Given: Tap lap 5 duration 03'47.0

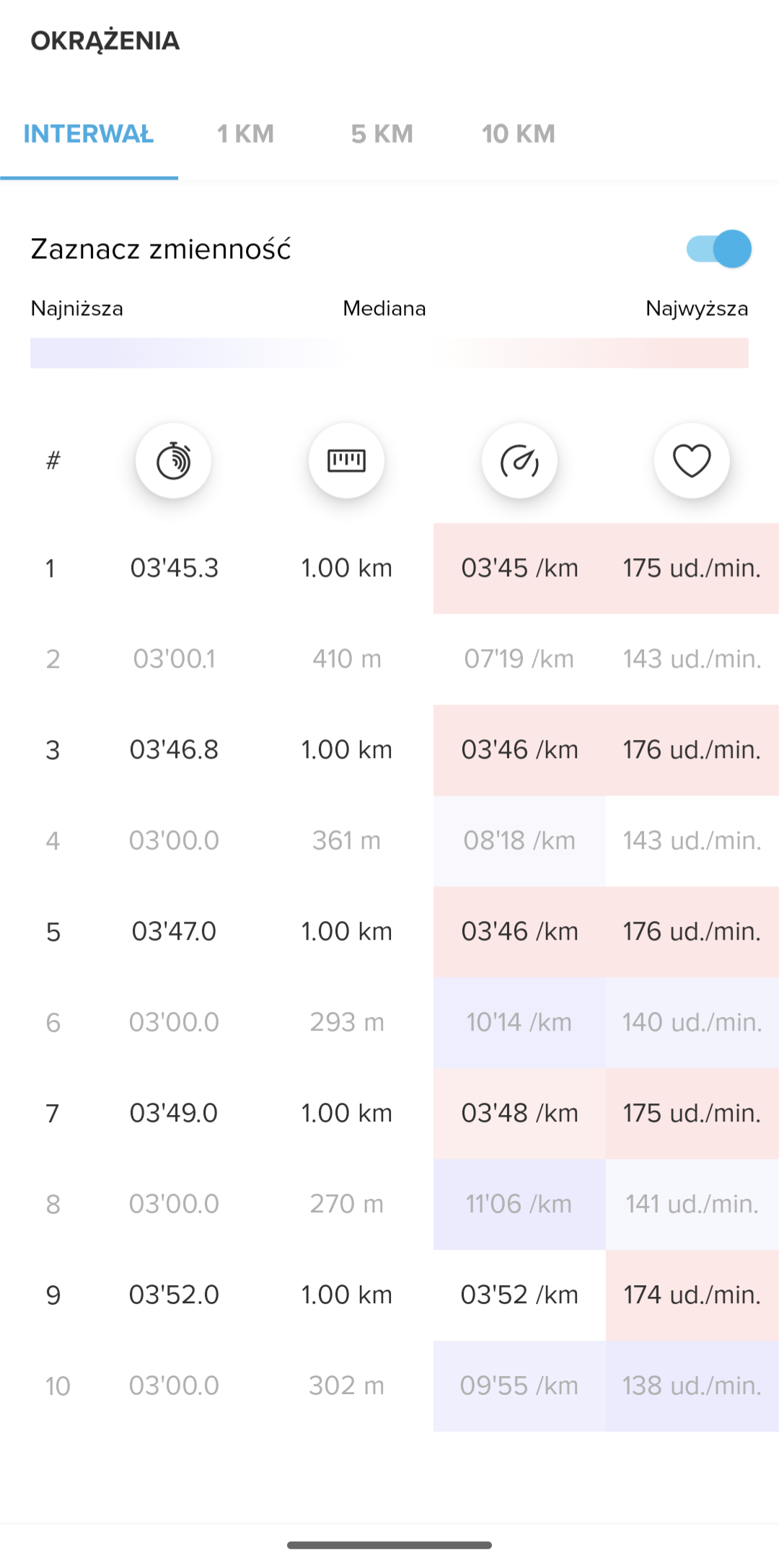Looking at the screenshot, I should click(174, 932).
